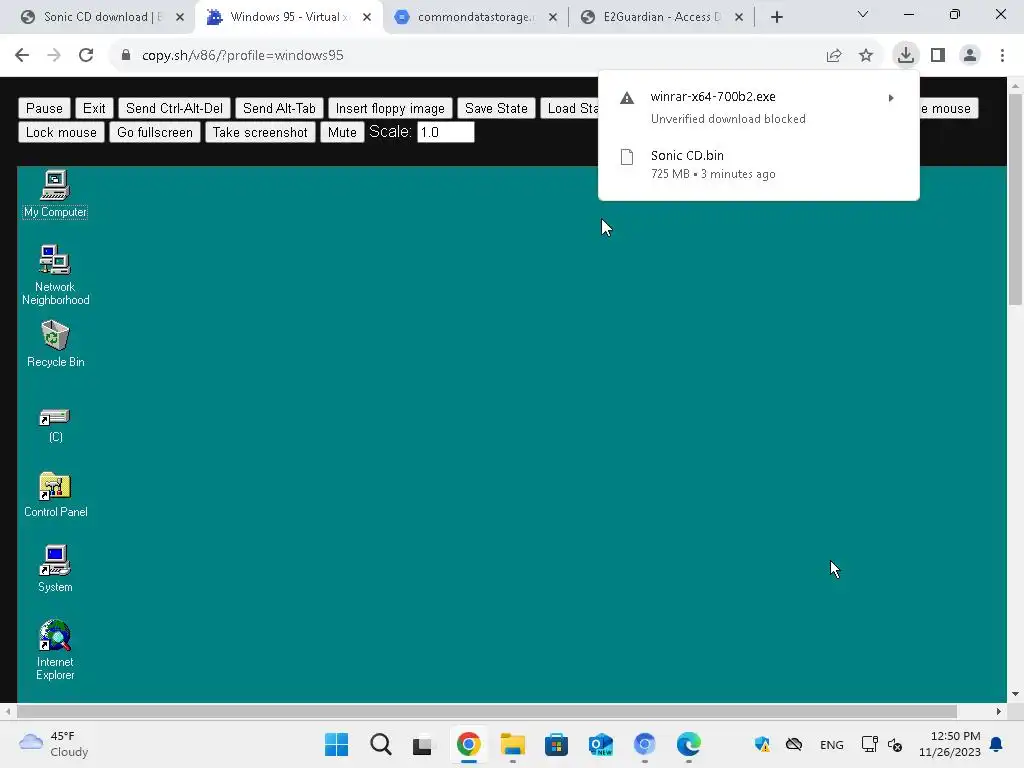Bookmark this page with star icon
Screen dimensions: 1024x768
(x=866, y=56)
